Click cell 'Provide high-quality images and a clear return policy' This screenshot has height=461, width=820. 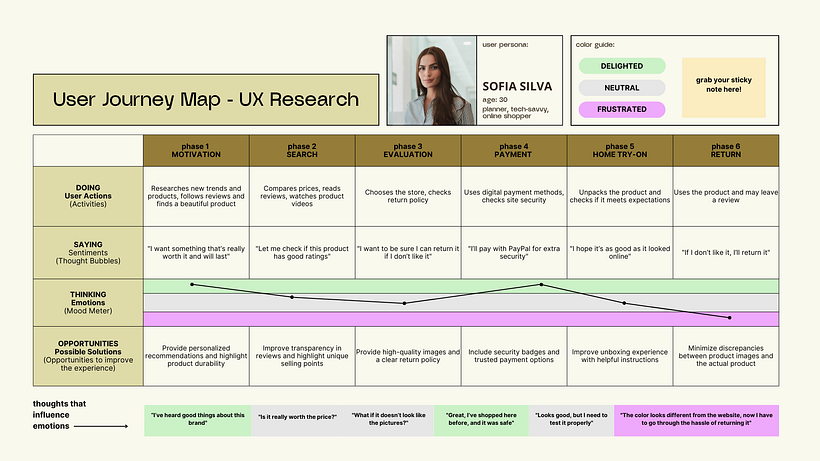point(408,356)
